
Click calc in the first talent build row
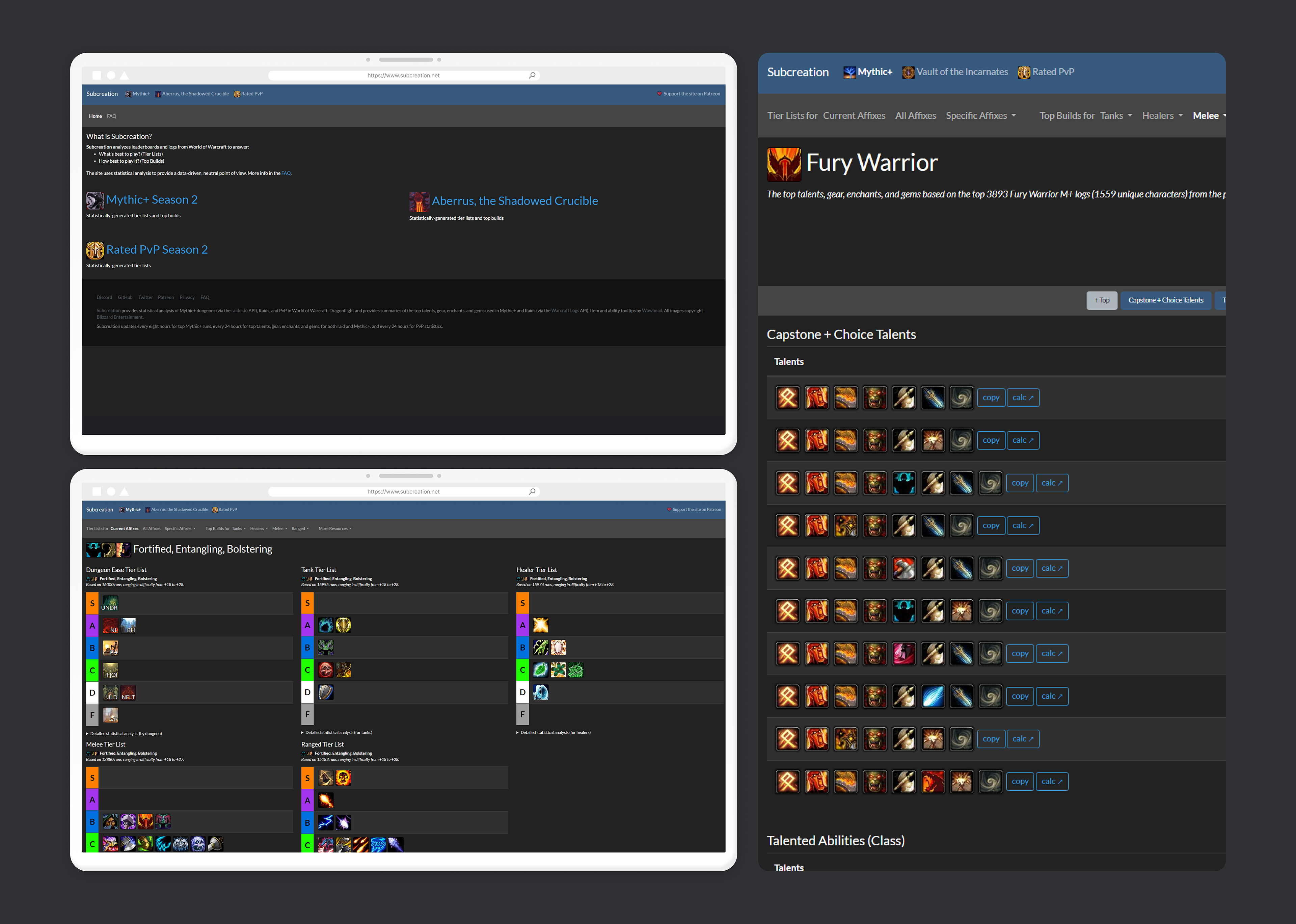coord(1023,398)
